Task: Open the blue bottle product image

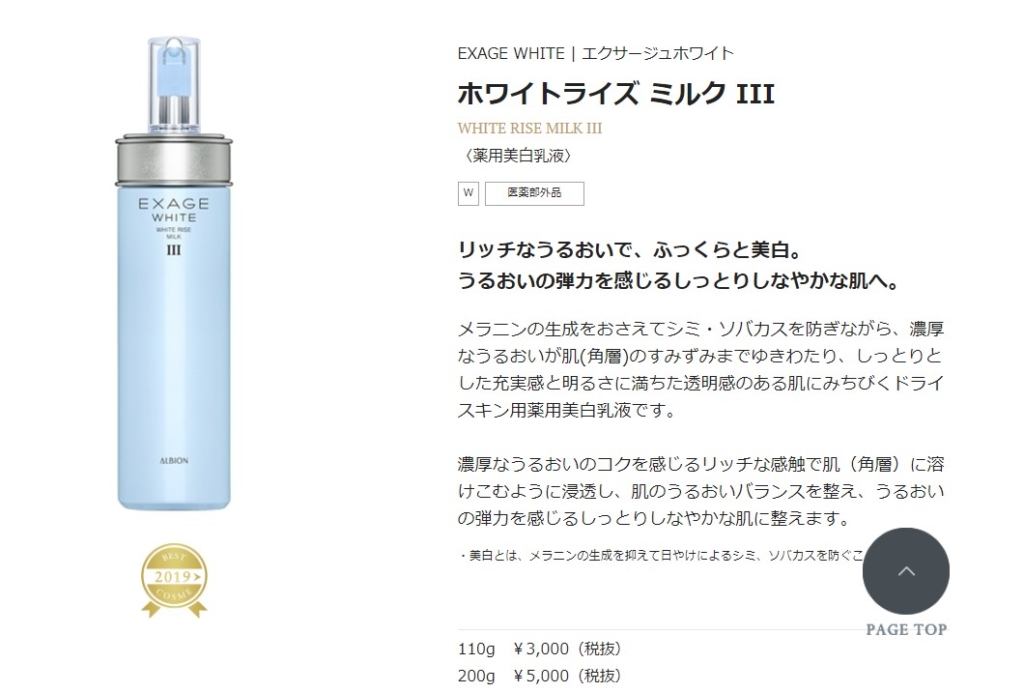Action: click(x=174, y=273)
